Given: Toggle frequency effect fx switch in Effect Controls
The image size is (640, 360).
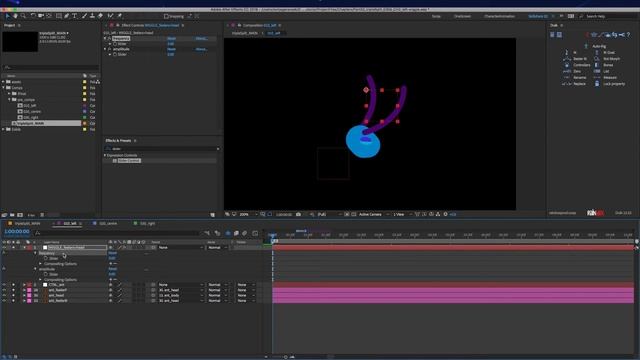Looking at the screenshot, I should [x=109, y=38].
